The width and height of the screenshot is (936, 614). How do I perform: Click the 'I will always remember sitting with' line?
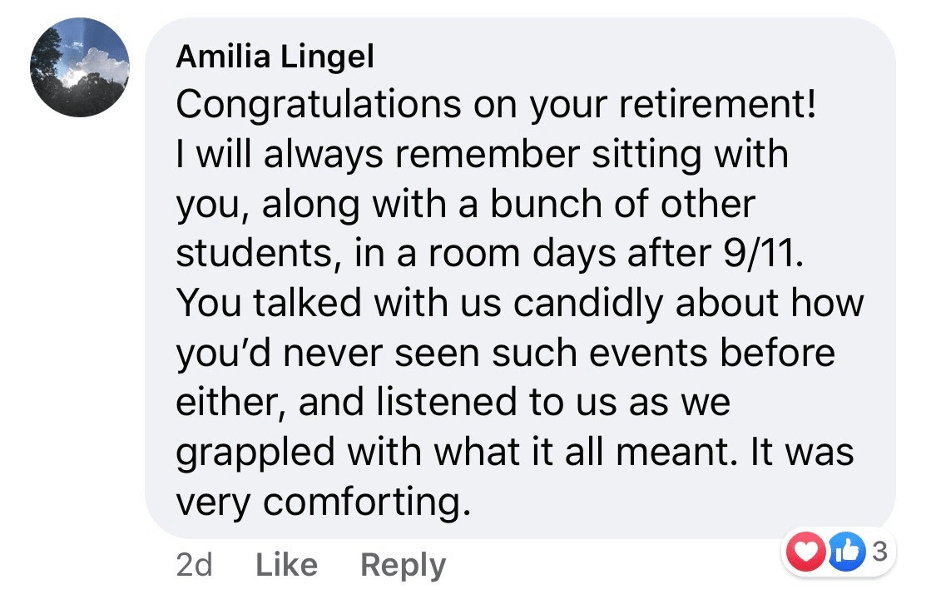point(482,155)
